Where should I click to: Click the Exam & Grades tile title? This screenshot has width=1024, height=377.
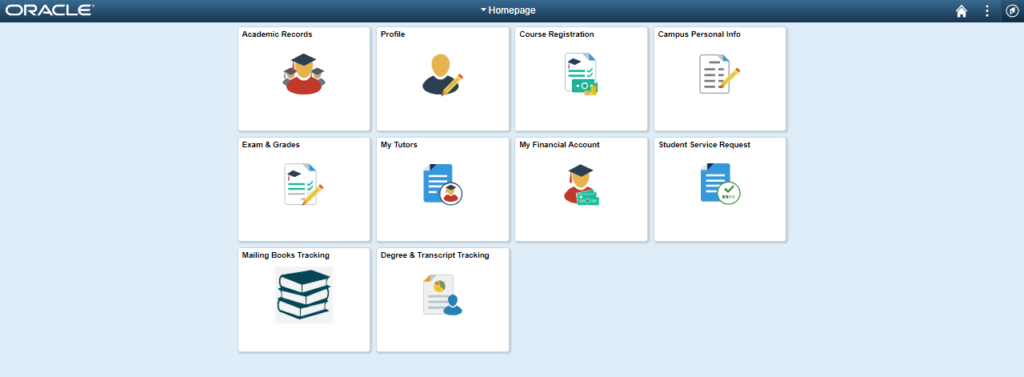pyautogui.click(x=271, y=144)
